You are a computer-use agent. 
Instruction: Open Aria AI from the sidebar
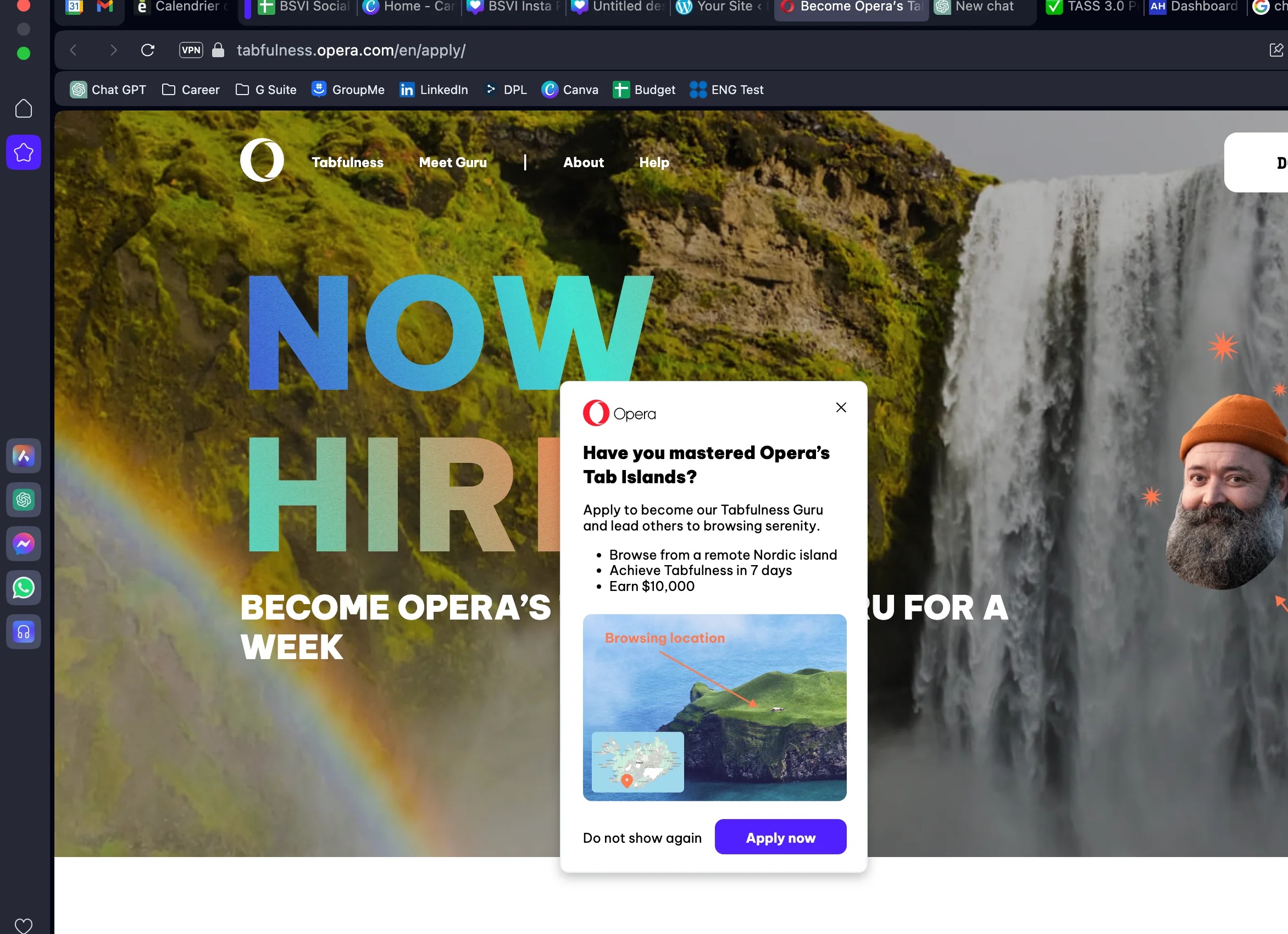23,456
